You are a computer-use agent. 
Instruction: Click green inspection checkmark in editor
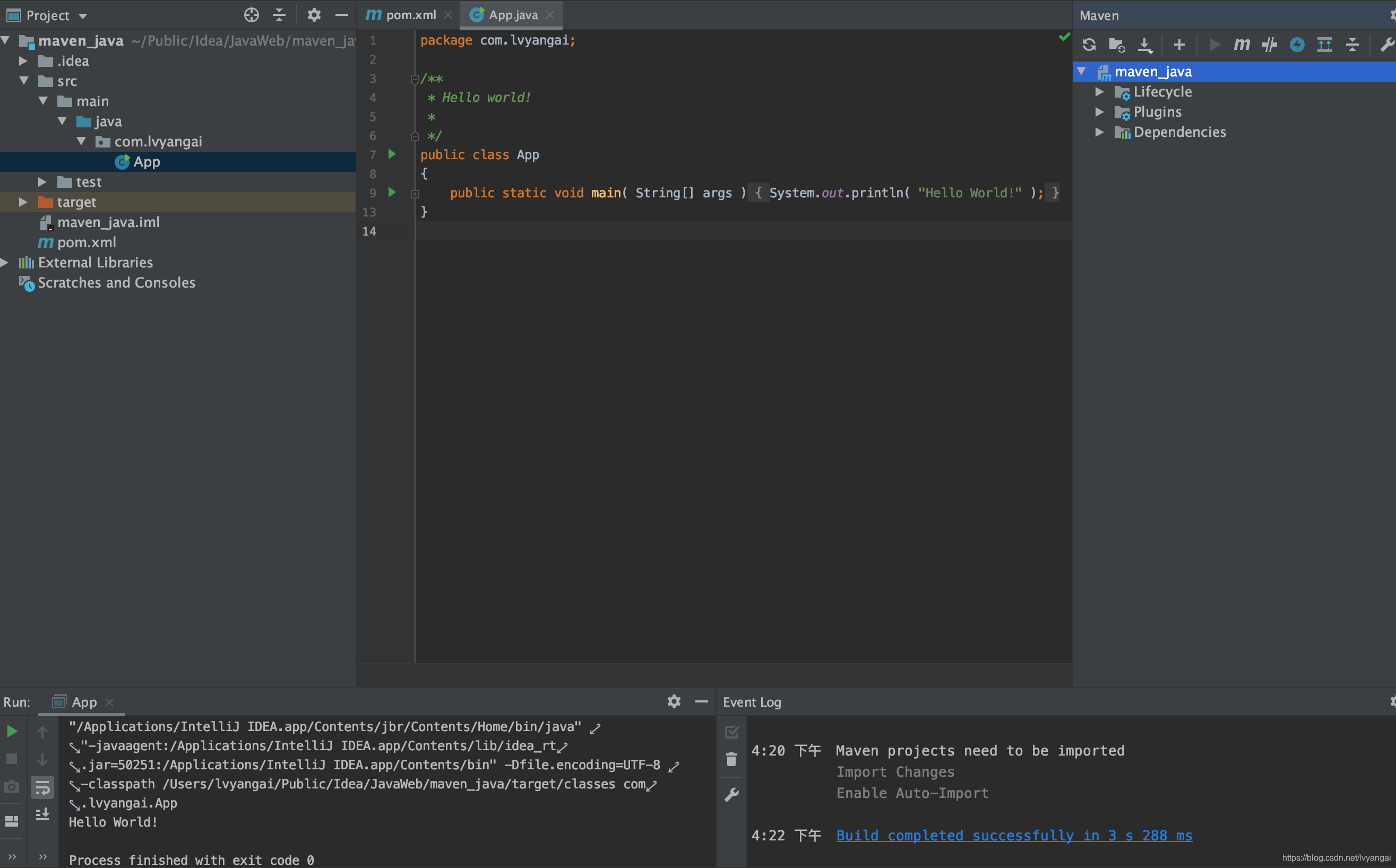(x=1064, y=37)
